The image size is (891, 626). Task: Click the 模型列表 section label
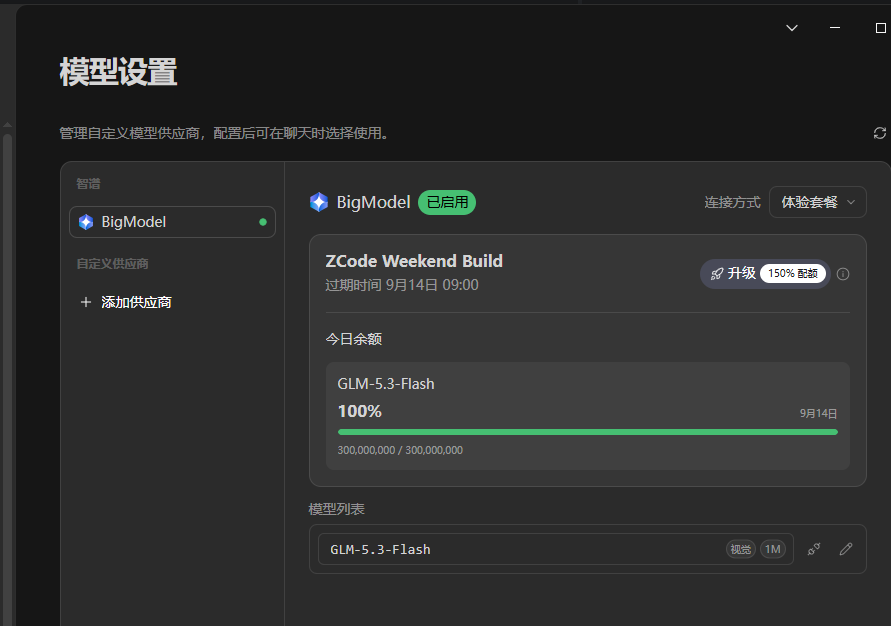pos(336,509)
